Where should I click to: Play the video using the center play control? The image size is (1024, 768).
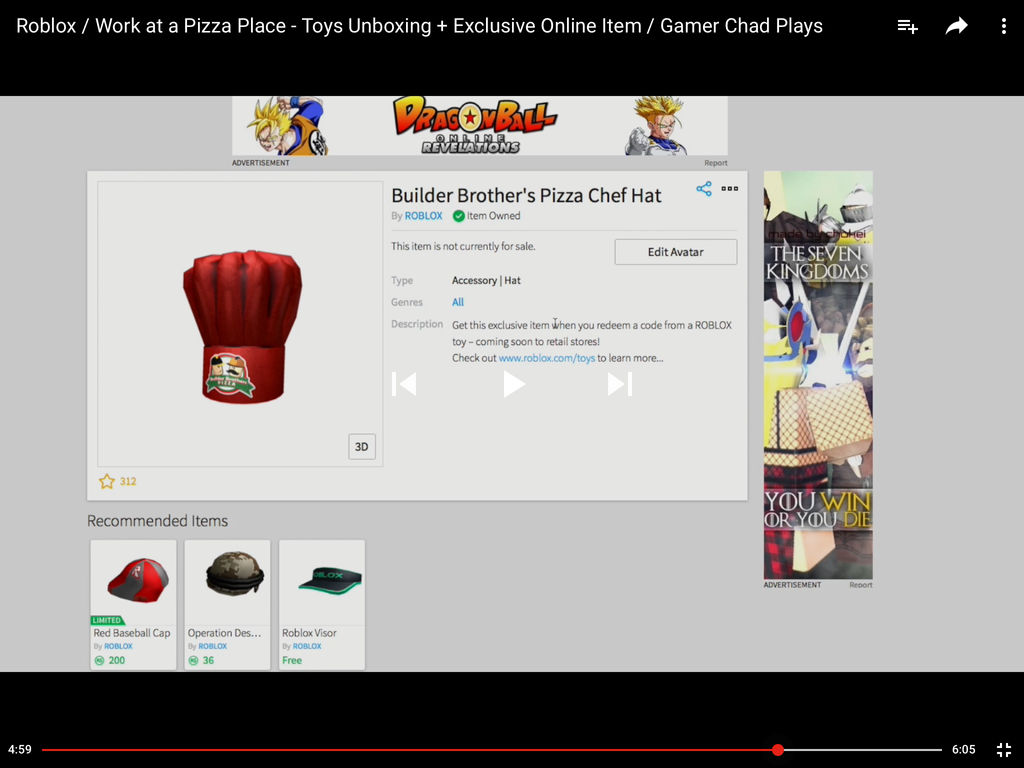tap(514, 383)
